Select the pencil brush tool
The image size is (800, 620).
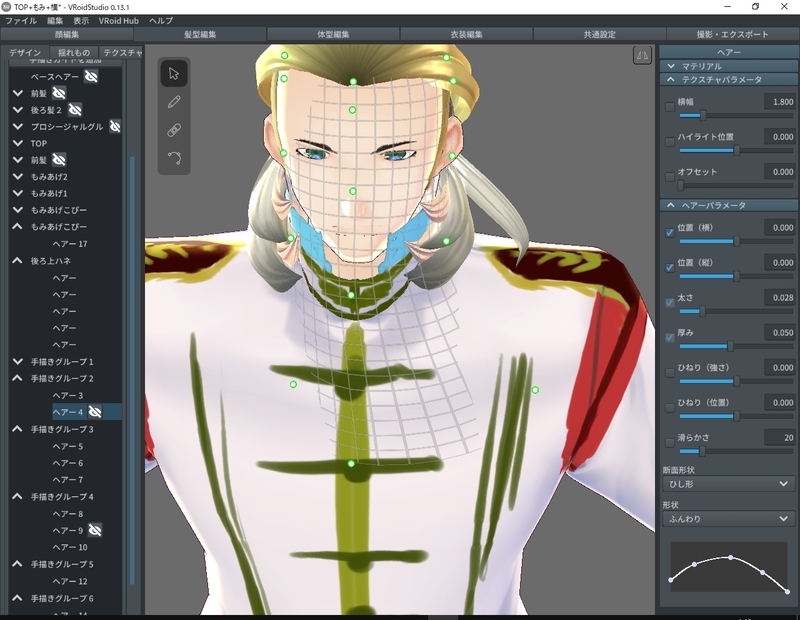(x=174, y=102)
